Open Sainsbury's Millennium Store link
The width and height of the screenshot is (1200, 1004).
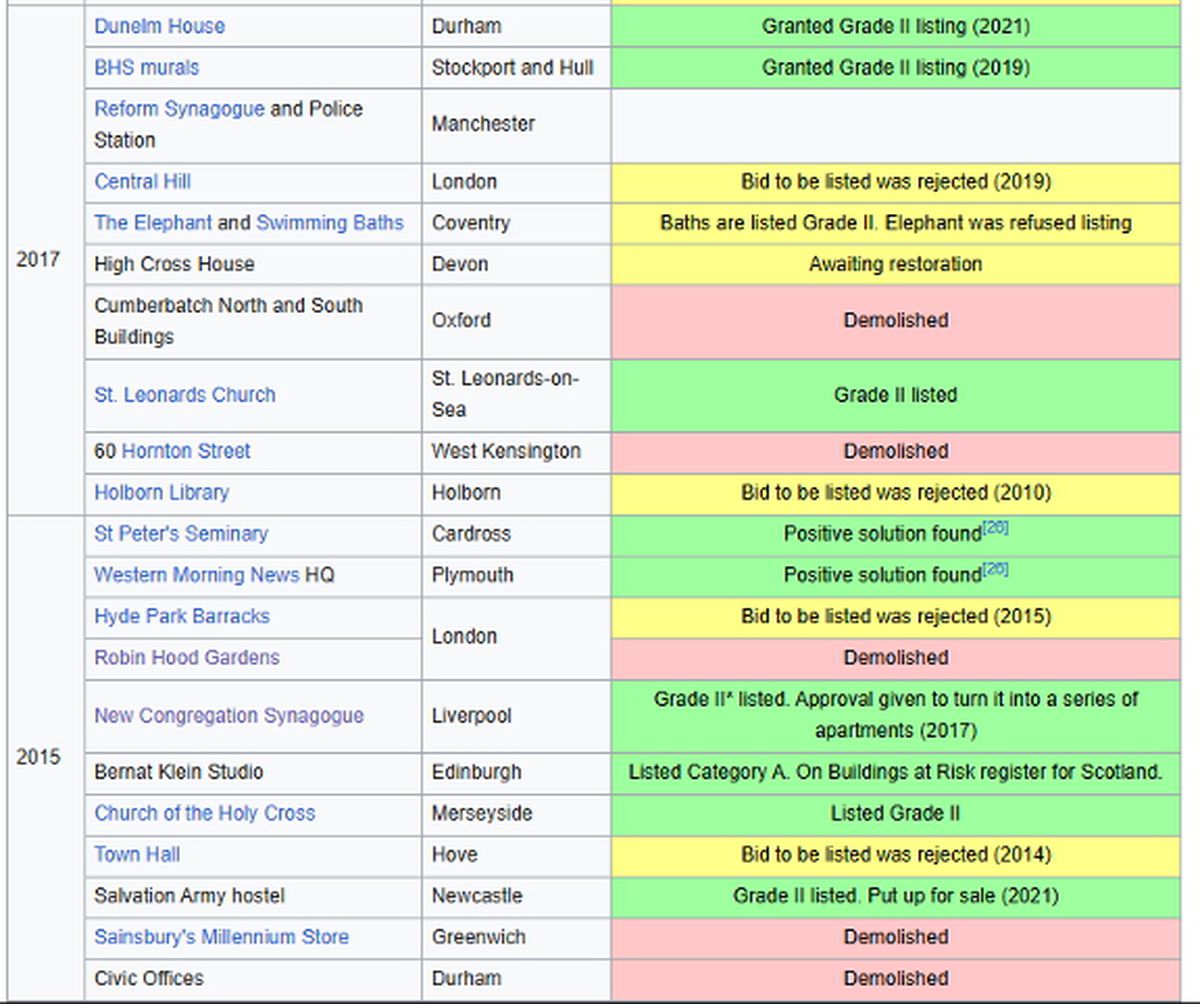(221, 937)
